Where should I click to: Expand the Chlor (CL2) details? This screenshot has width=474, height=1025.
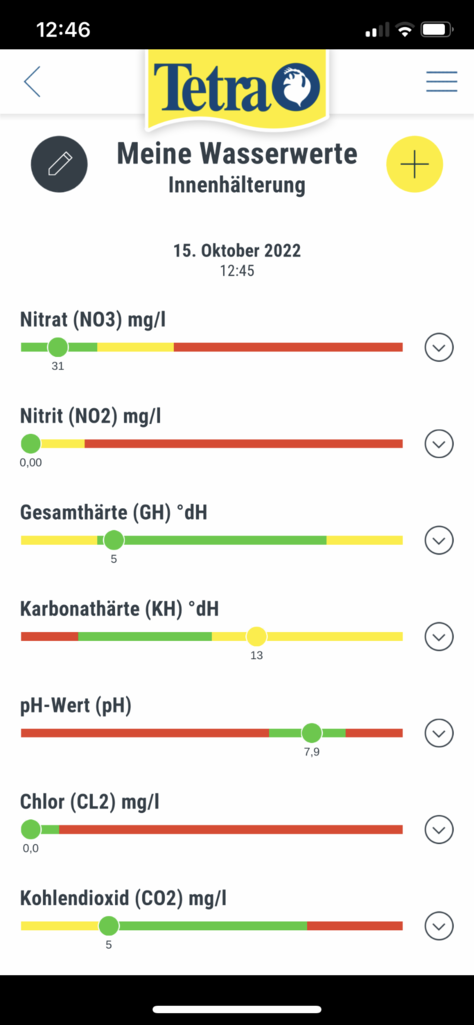coord(439,830)
